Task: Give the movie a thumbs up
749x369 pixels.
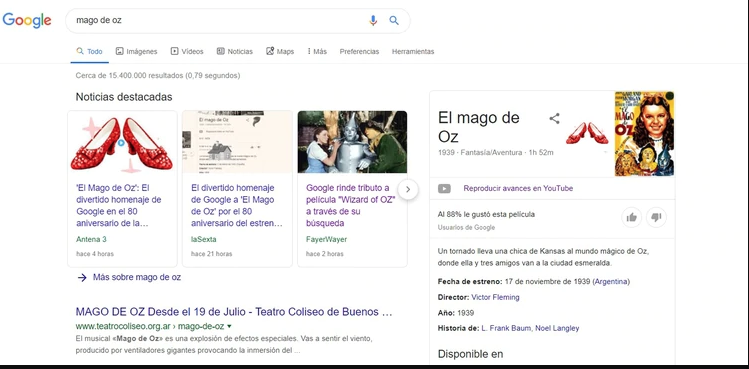Action: tap(631, 218)
